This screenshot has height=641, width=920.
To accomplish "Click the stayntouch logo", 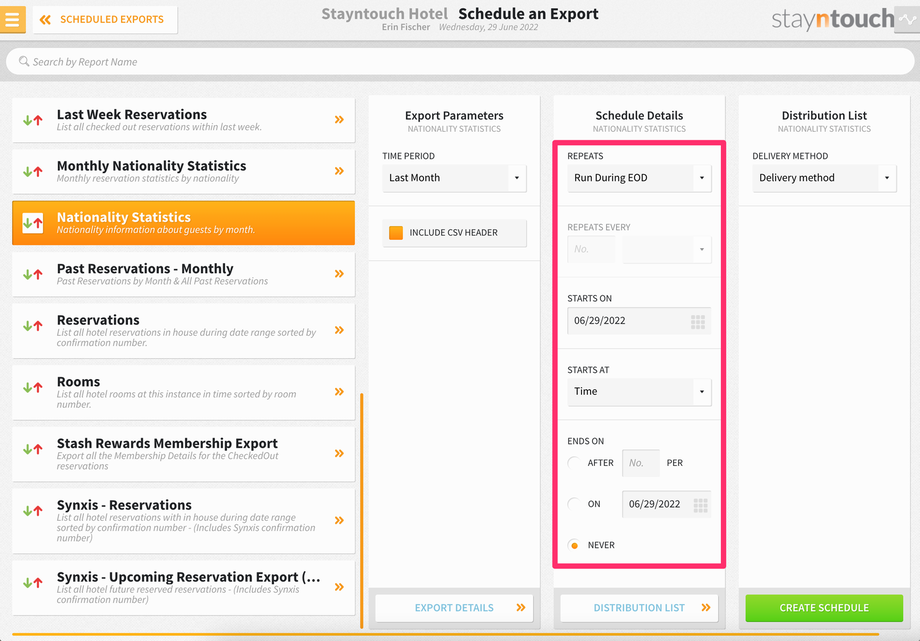I will pyautogui.click(x=832, y=20).
